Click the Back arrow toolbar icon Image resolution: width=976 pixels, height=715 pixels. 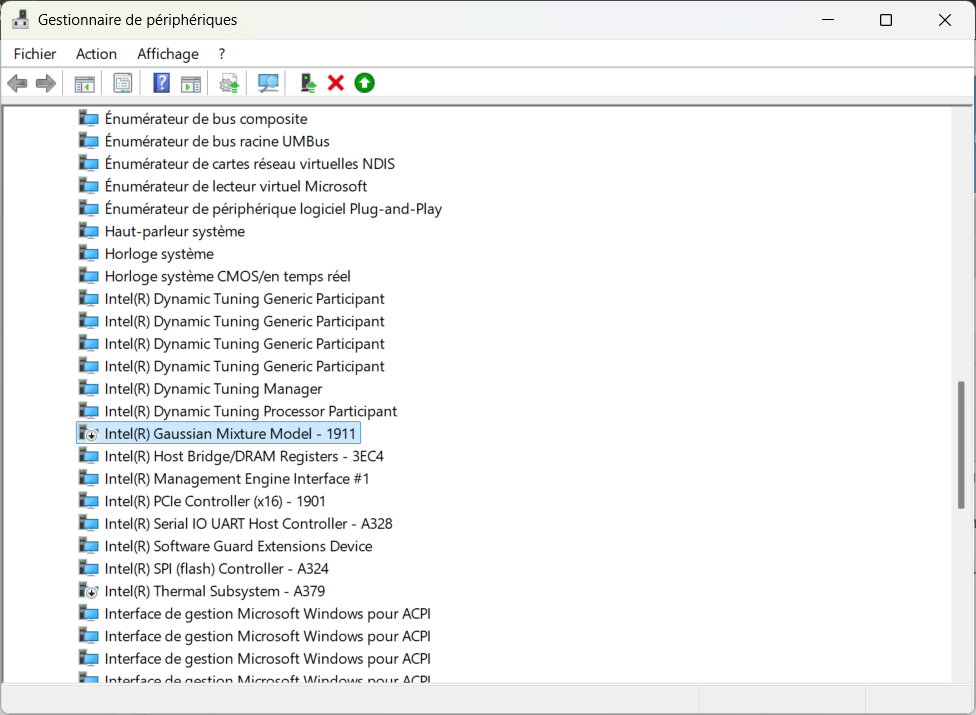pos(17,83)
